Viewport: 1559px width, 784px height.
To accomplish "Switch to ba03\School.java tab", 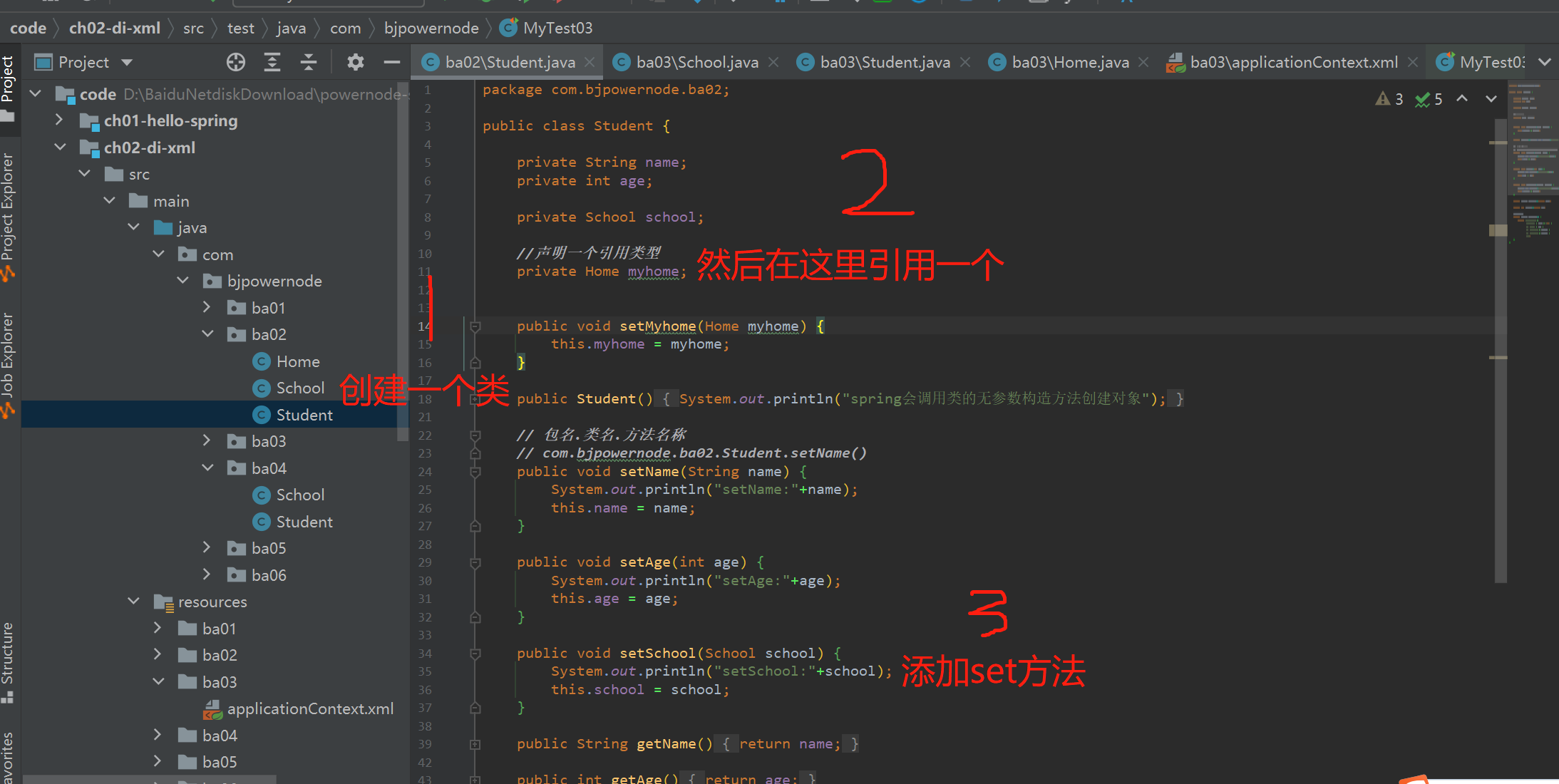I will point(696,63).
